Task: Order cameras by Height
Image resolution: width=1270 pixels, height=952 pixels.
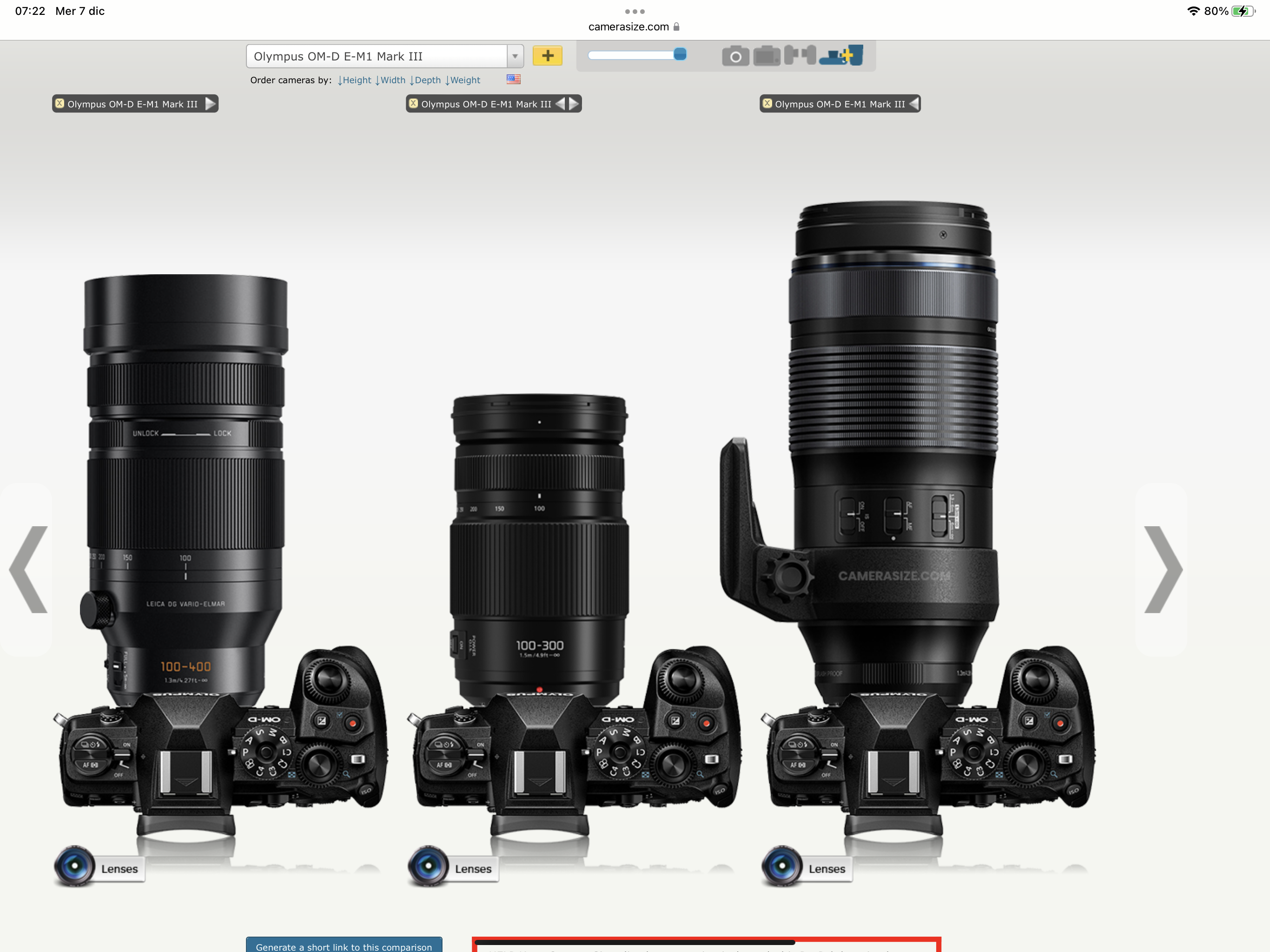Action: pos(354,80)
